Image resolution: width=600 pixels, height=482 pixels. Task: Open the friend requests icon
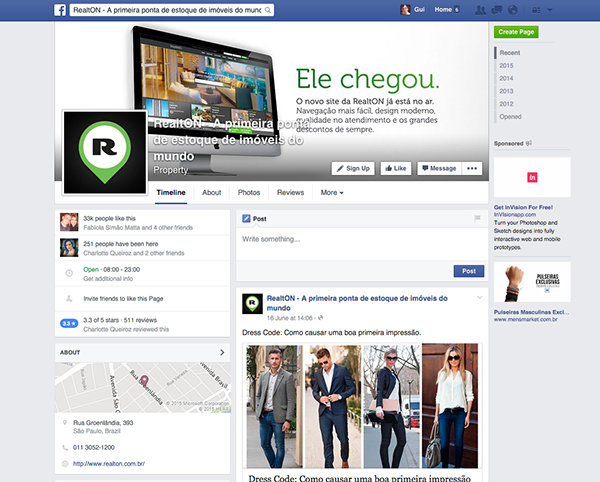coord(480,10)
